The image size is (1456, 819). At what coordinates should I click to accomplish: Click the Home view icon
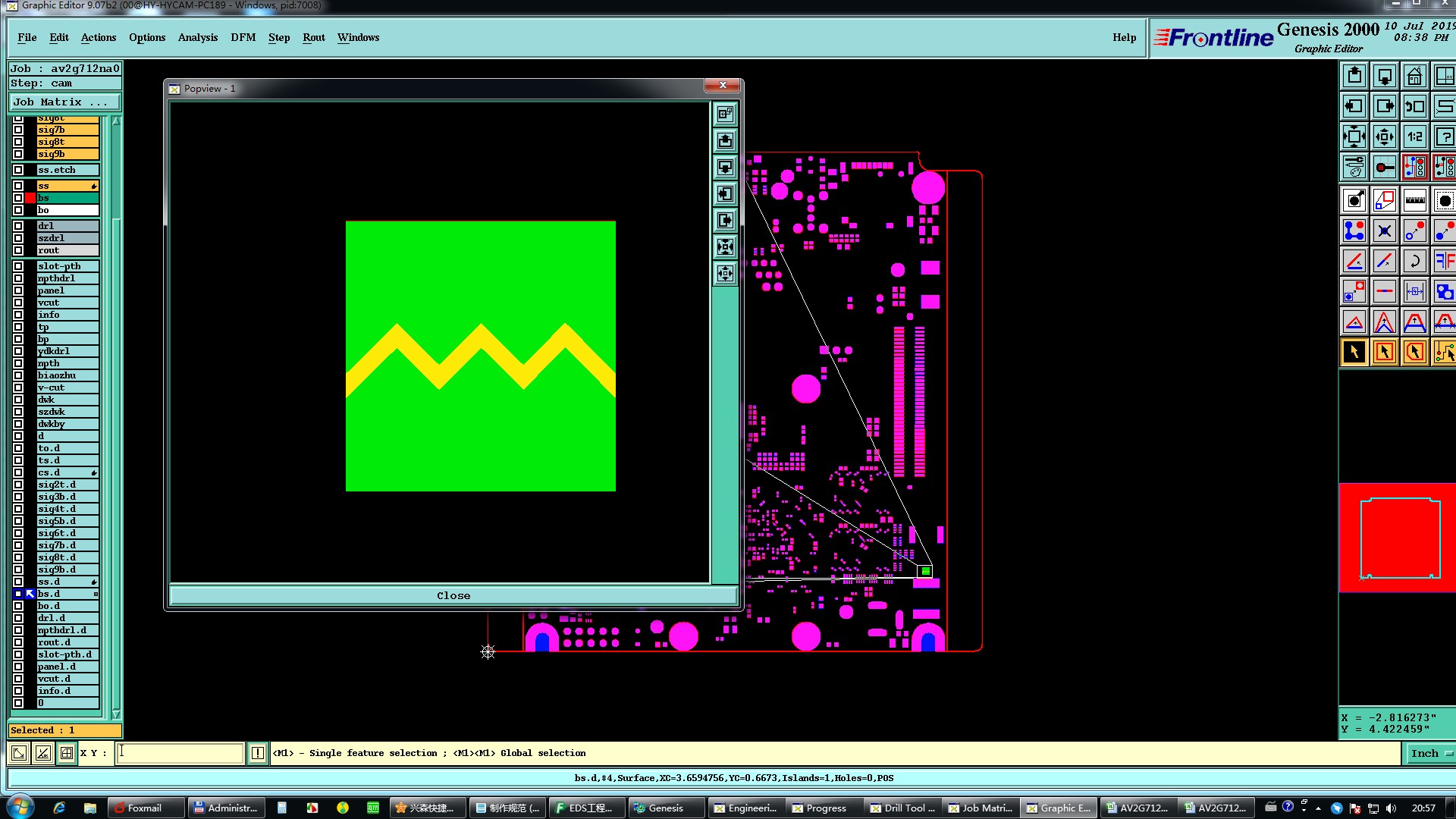pos(1414,77)
